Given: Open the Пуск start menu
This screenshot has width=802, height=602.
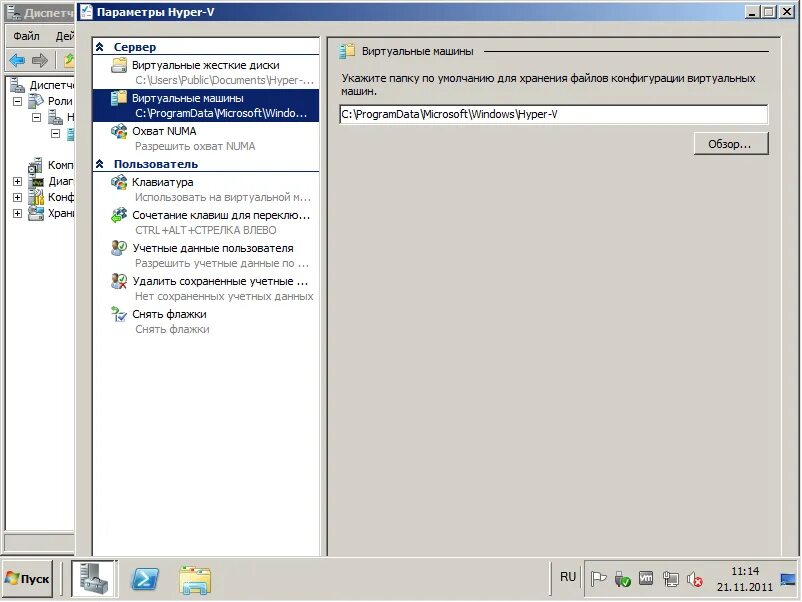Looking at the screenshot, I should pyautogui.click(x=28, y=579).
